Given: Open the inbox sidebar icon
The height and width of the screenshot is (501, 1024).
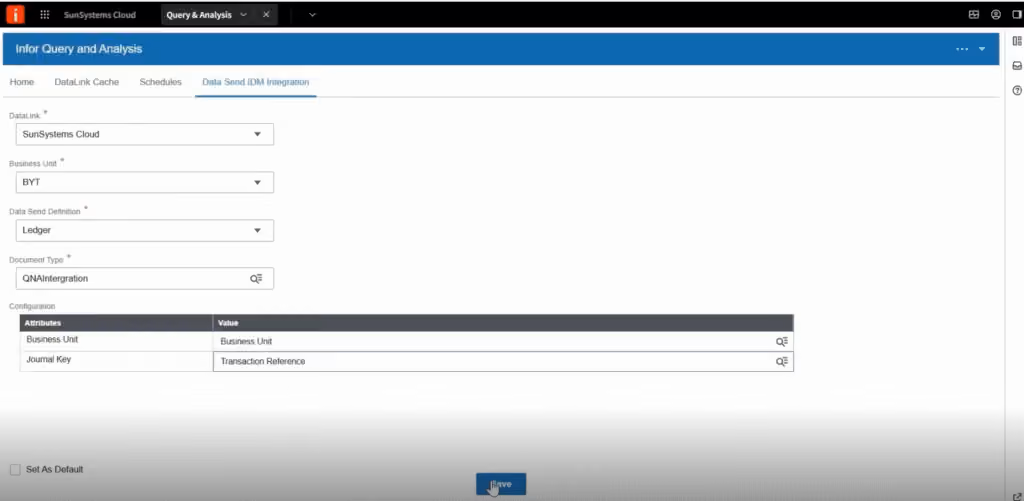Looking at the screenshot, I should coord(1017,66).
